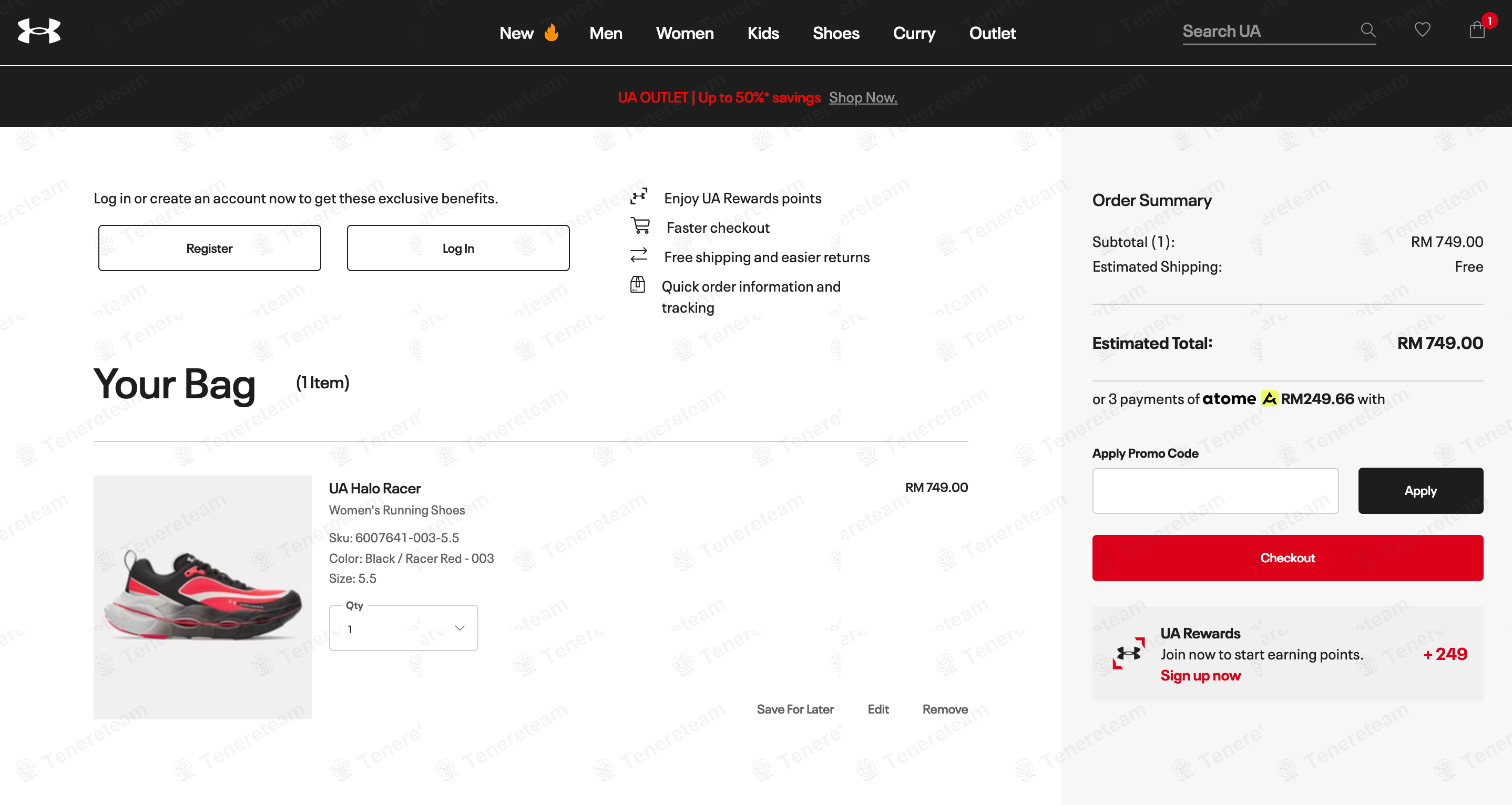Click the Order Summary heading
Image resolution: width=1512 pixels, height=805 pixels.
[x=1151, y=201]
